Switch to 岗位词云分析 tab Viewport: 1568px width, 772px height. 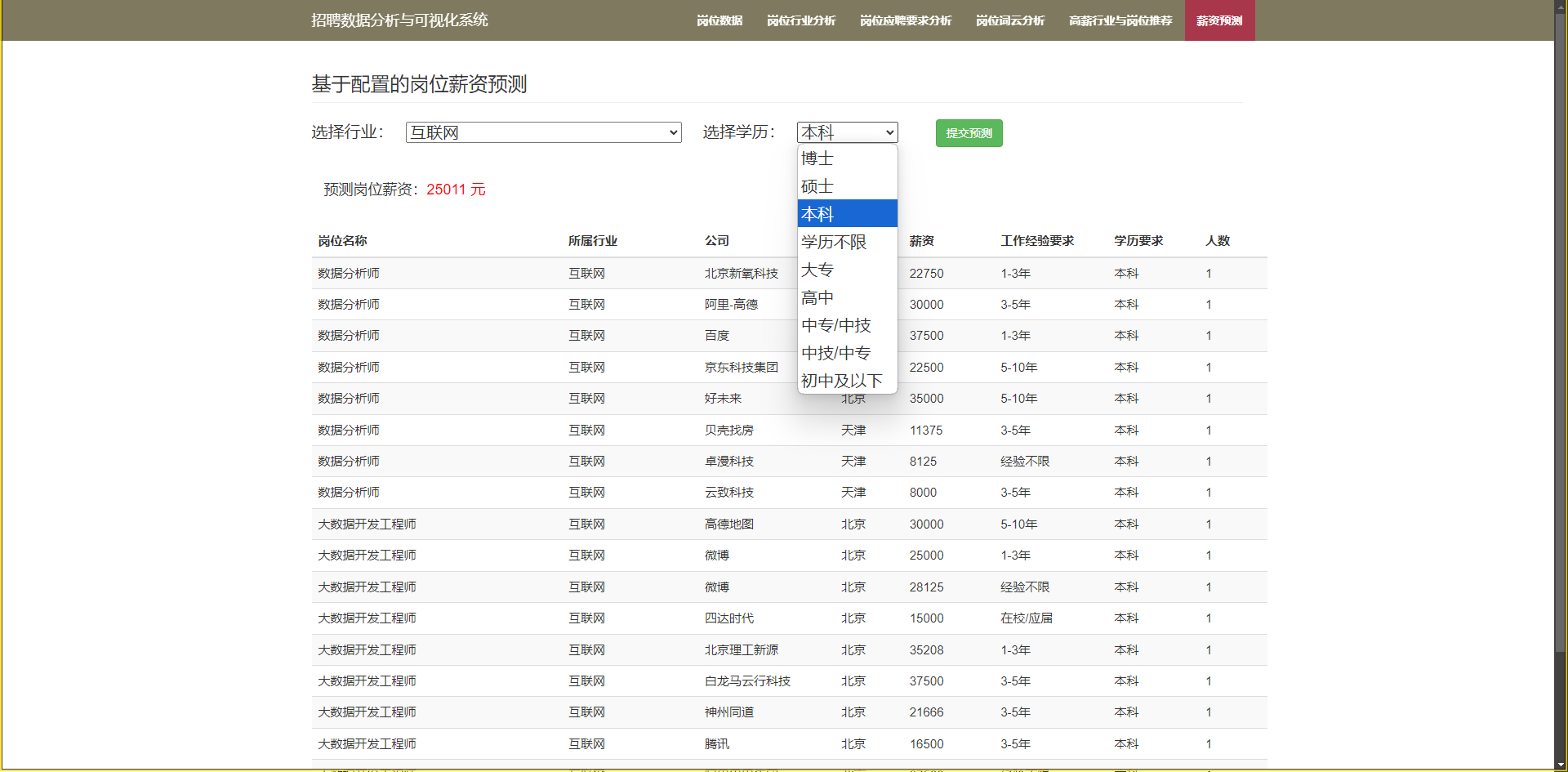tap(1009, 20)
